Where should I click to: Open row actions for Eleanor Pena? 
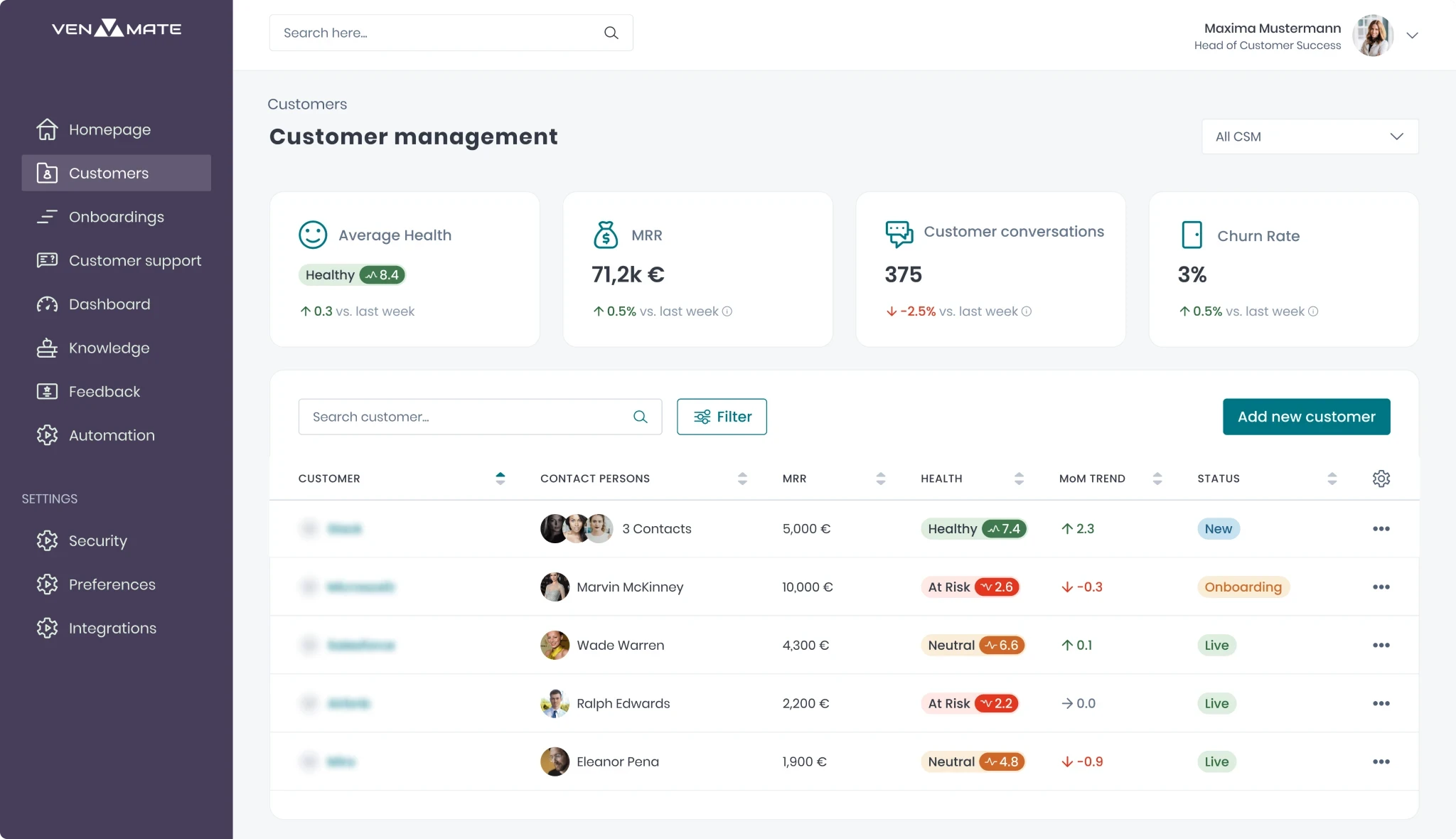[x=1381, y=761]
